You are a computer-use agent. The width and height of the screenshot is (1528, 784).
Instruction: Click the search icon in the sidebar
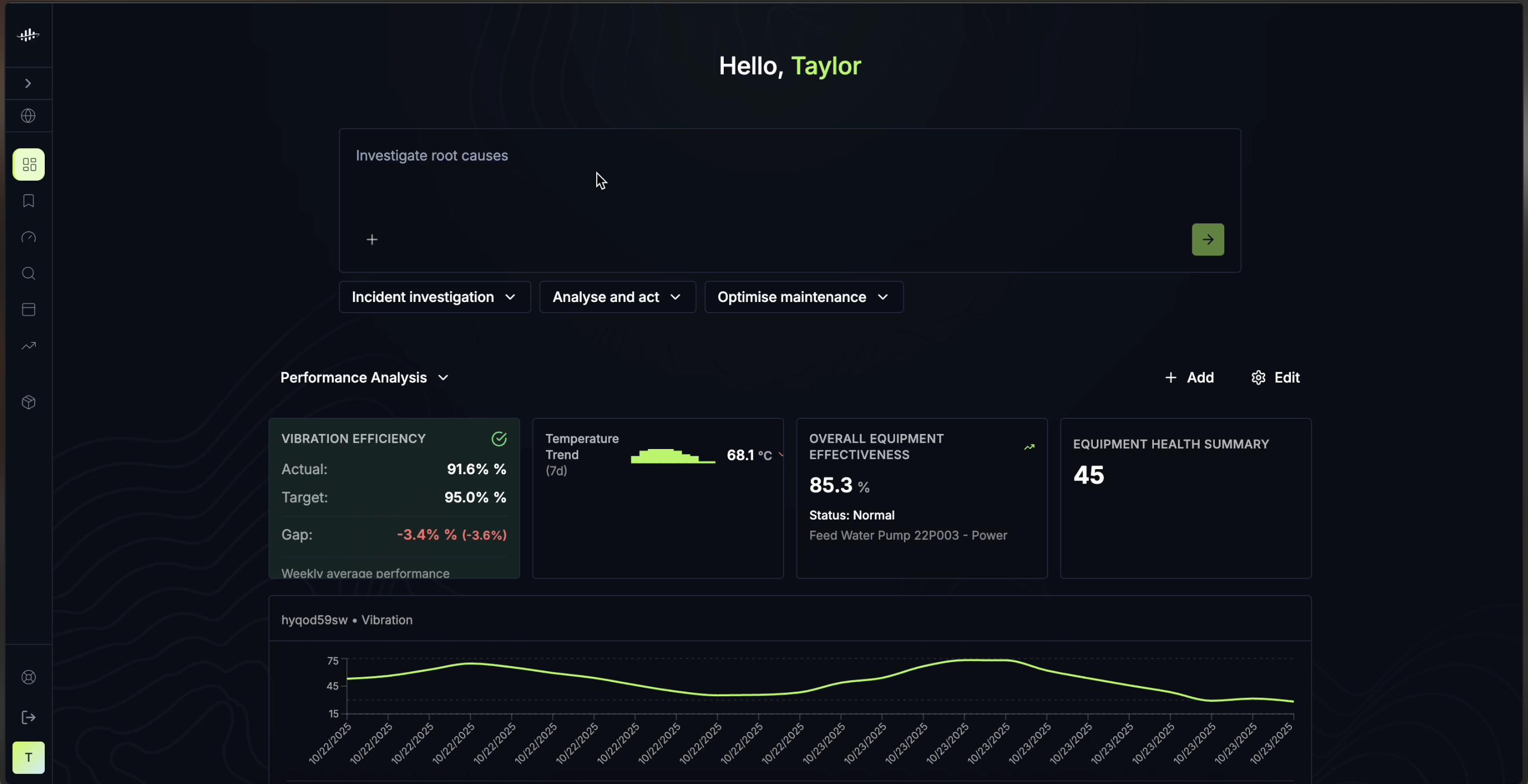(28, 273)
